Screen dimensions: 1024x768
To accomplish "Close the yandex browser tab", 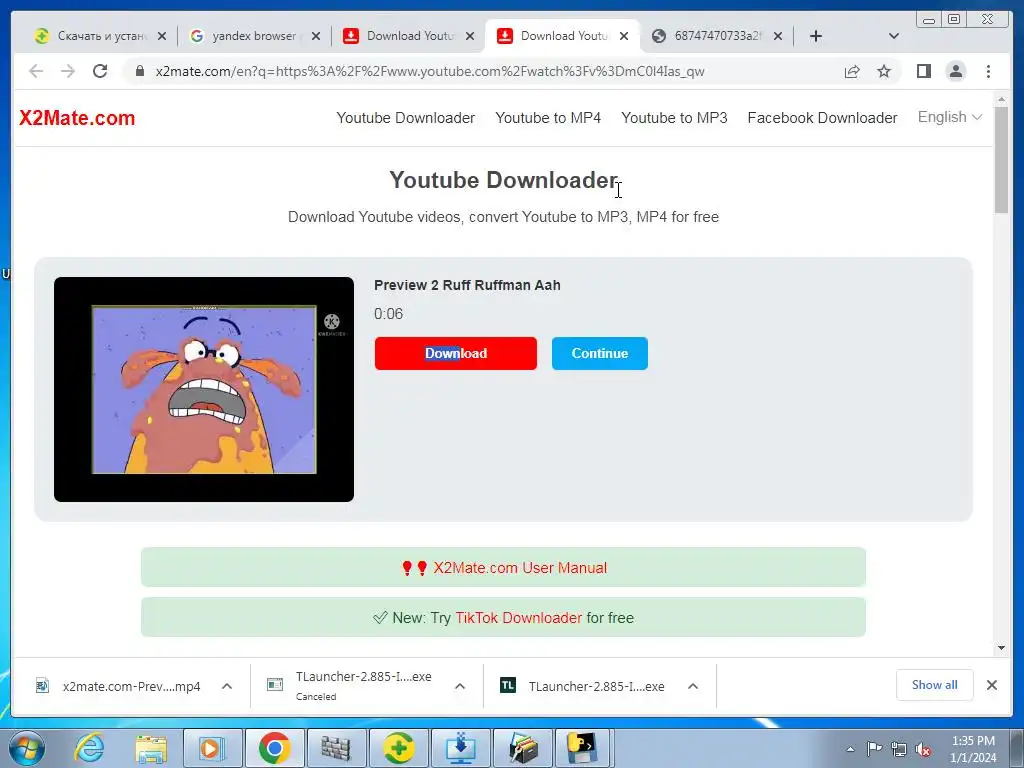I will point(316,36).
